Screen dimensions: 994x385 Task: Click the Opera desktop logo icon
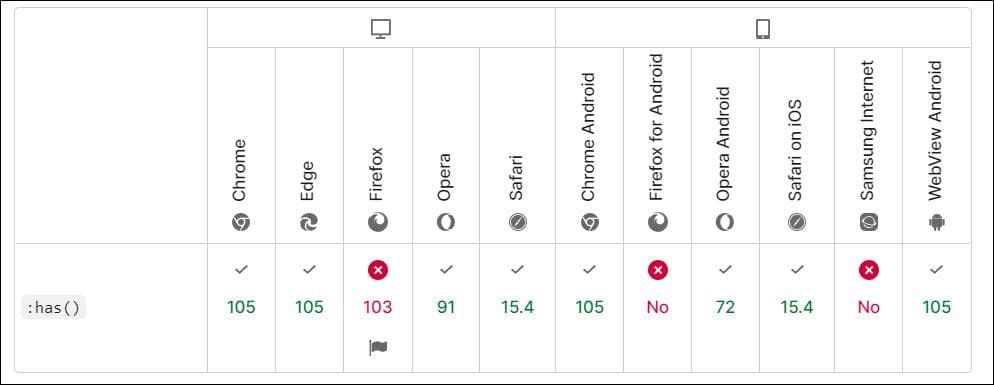tap(446, 222)
